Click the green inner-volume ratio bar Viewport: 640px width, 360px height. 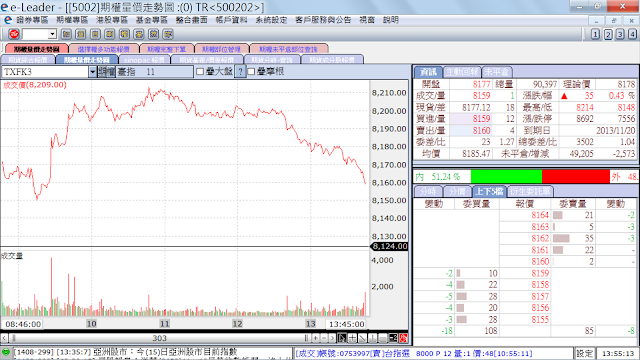coord(507,177)
